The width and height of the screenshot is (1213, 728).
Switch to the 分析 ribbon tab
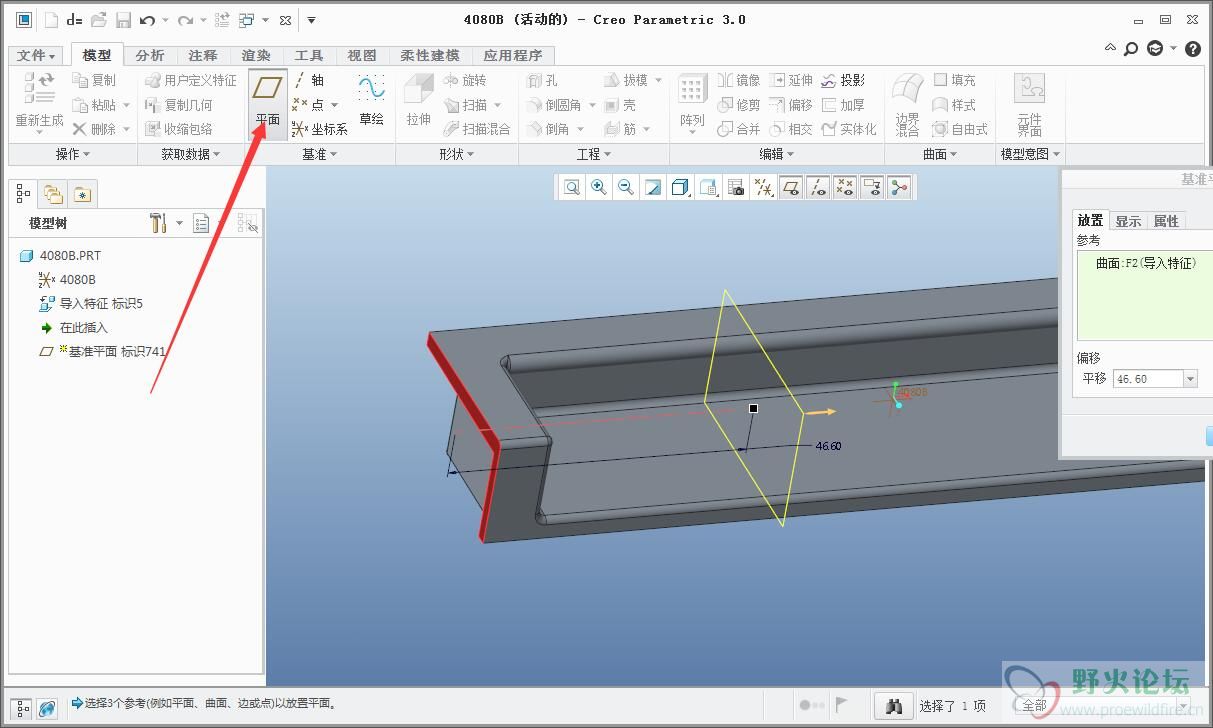pyautogui.click(x=150, y=55)
